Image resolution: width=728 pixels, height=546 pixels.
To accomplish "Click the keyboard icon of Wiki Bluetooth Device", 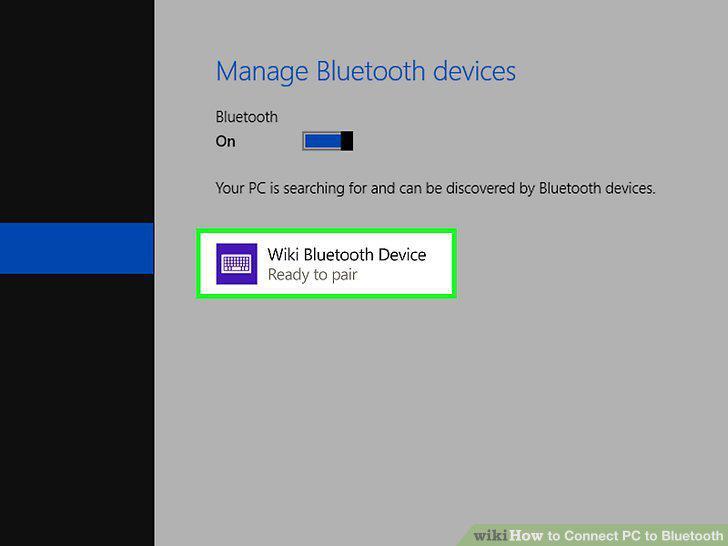I will 236,264.
